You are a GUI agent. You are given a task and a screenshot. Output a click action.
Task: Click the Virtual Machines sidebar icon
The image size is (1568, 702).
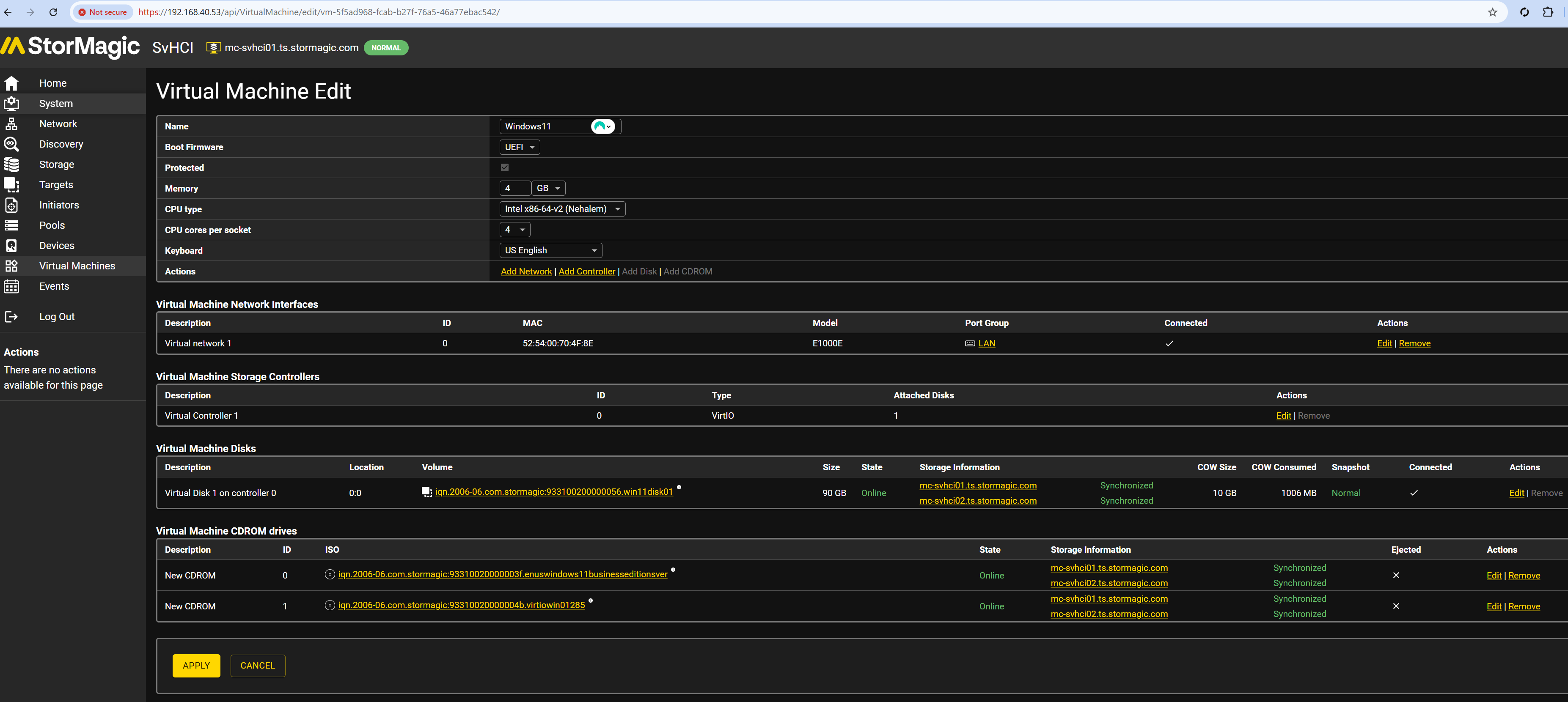click(11, 266)
